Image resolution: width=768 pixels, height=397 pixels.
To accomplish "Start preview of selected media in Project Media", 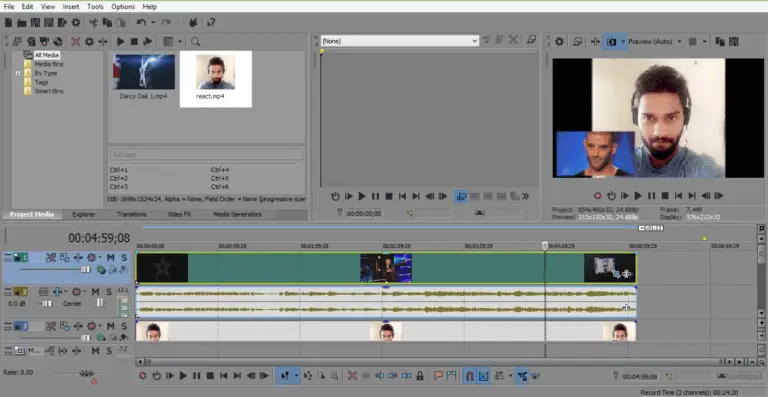I will pos(120,42).
